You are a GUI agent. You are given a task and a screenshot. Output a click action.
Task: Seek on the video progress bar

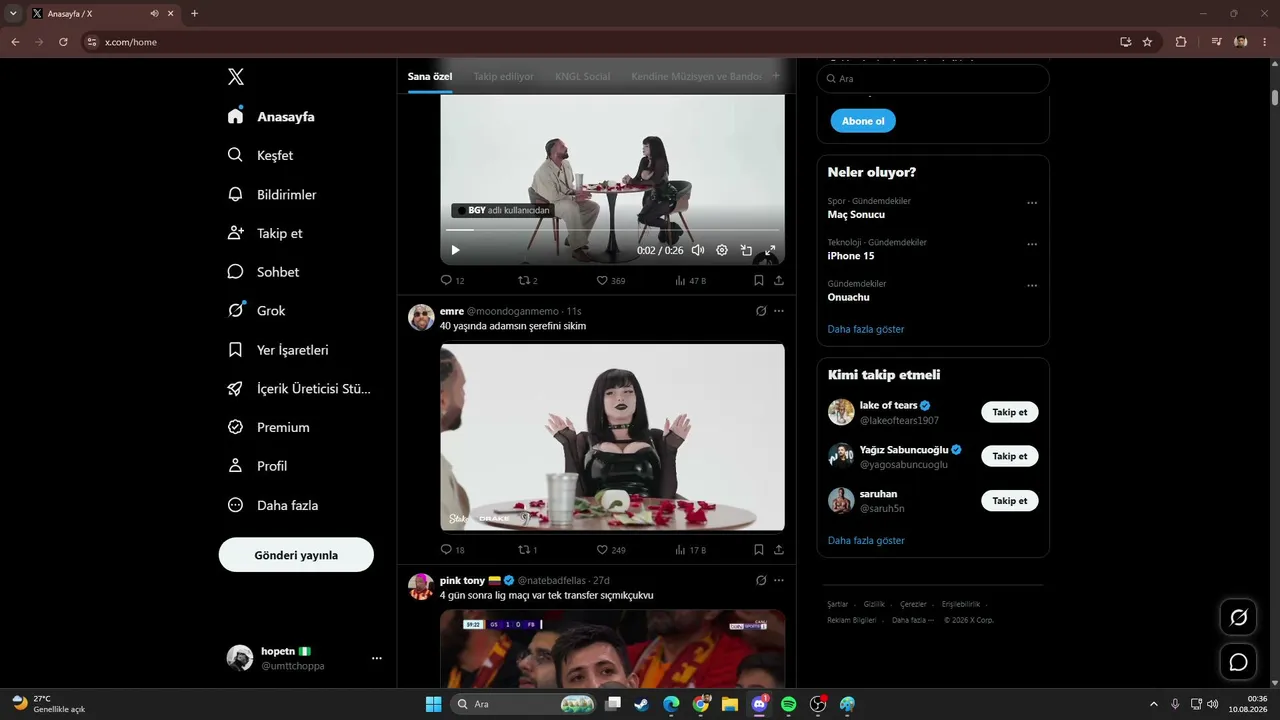[x=612, y=230]
